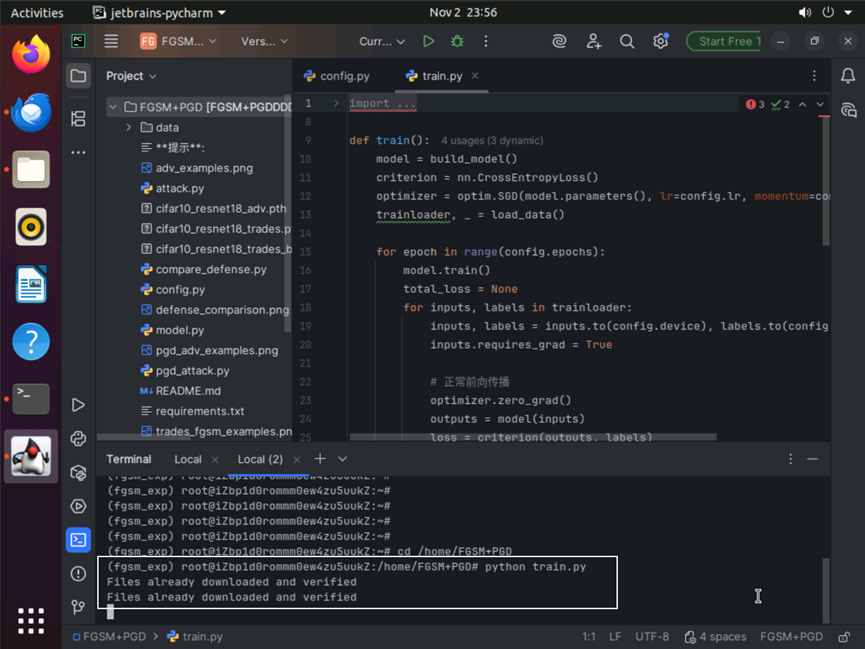Click the Debug bug icon

pyautogui.click(x=457, y=41)
